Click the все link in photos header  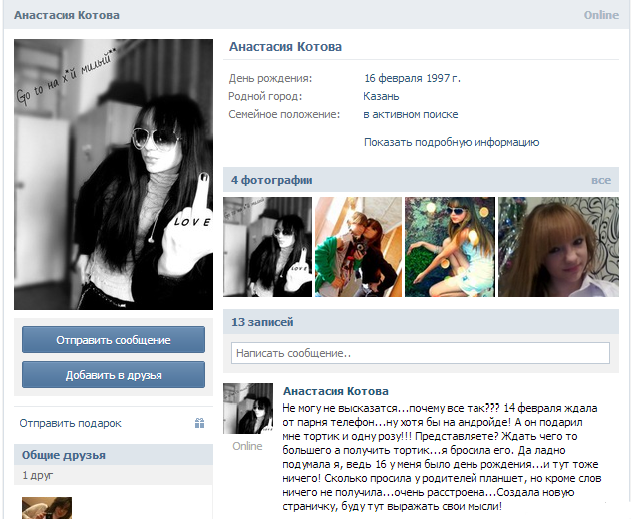click(x=601, y=180)
